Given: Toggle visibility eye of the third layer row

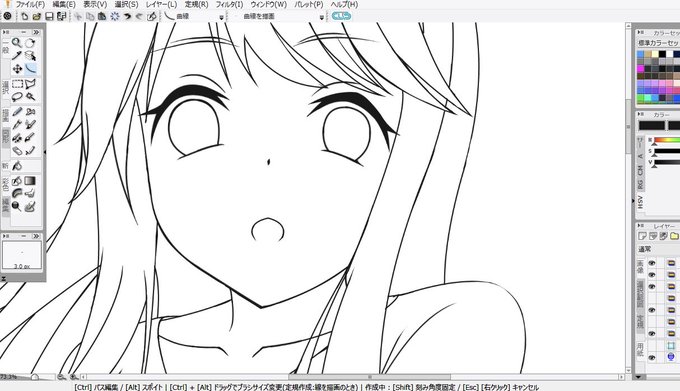Looking at the screenshot, I should click(x=652, y=287).
